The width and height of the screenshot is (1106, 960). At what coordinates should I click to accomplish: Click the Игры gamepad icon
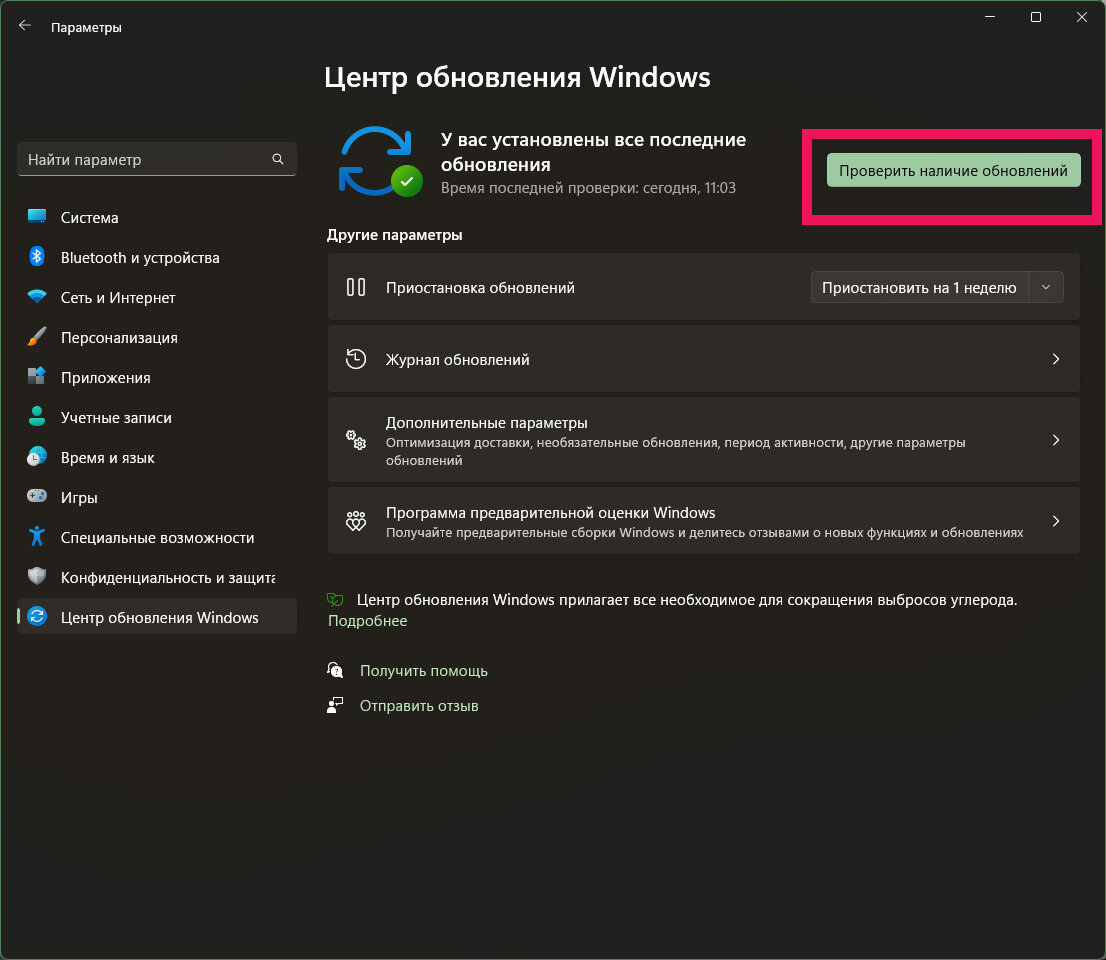tap(37, 496)
